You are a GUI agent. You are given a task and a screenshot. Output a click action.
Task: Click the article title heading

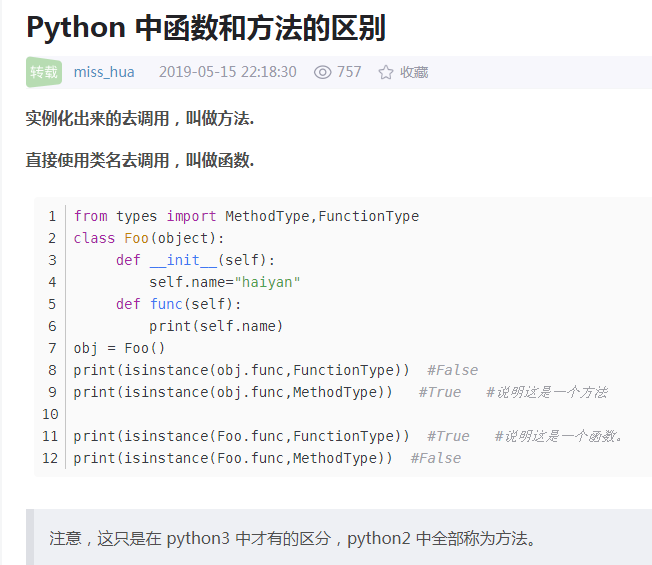[x=206, y=28]
